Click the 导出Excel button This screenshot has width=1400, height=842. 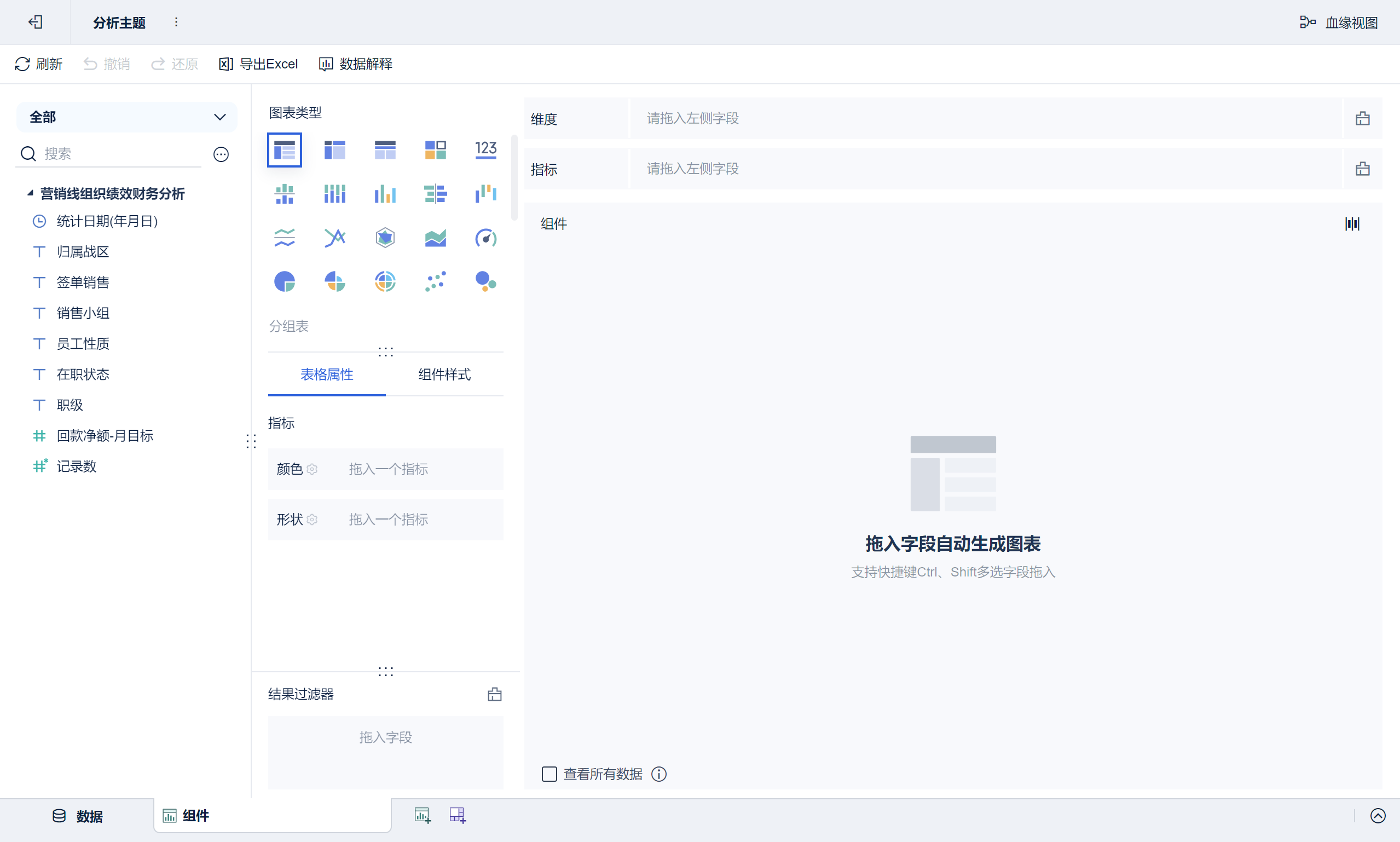tap(258, 64)
